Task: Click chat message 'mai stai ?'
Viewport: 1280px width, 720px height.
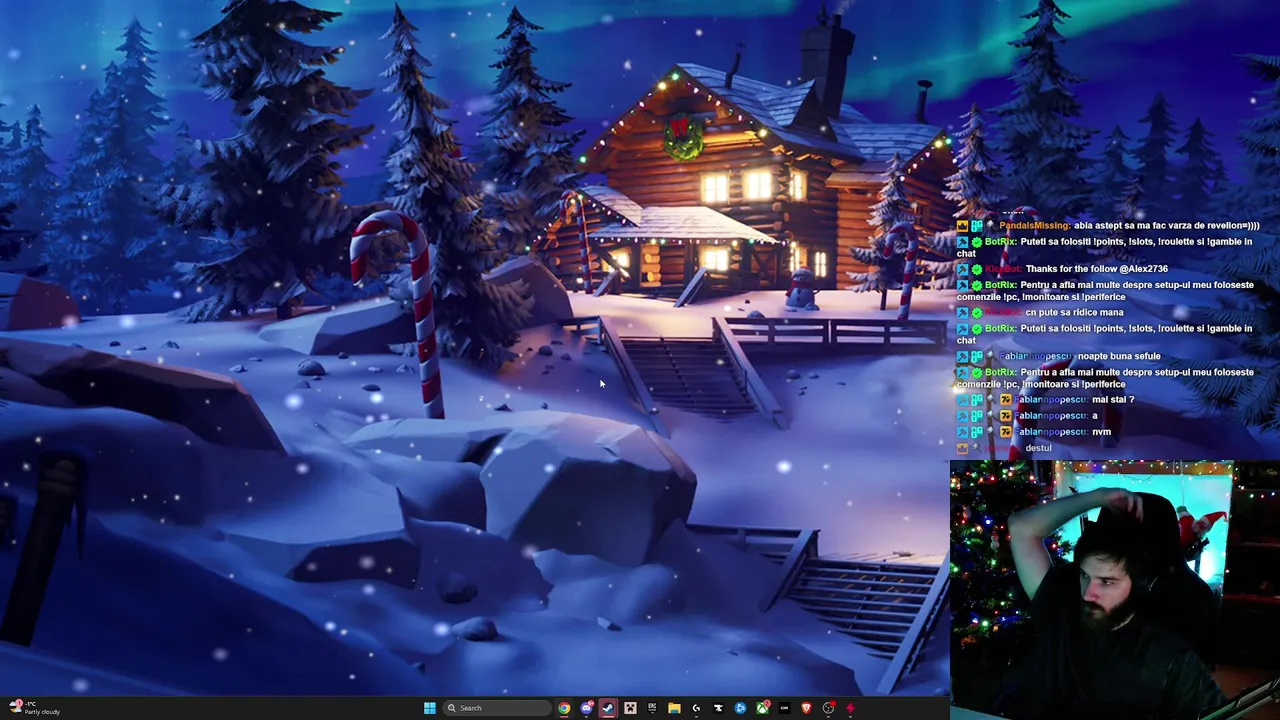Action: (x=1113, y=400)
